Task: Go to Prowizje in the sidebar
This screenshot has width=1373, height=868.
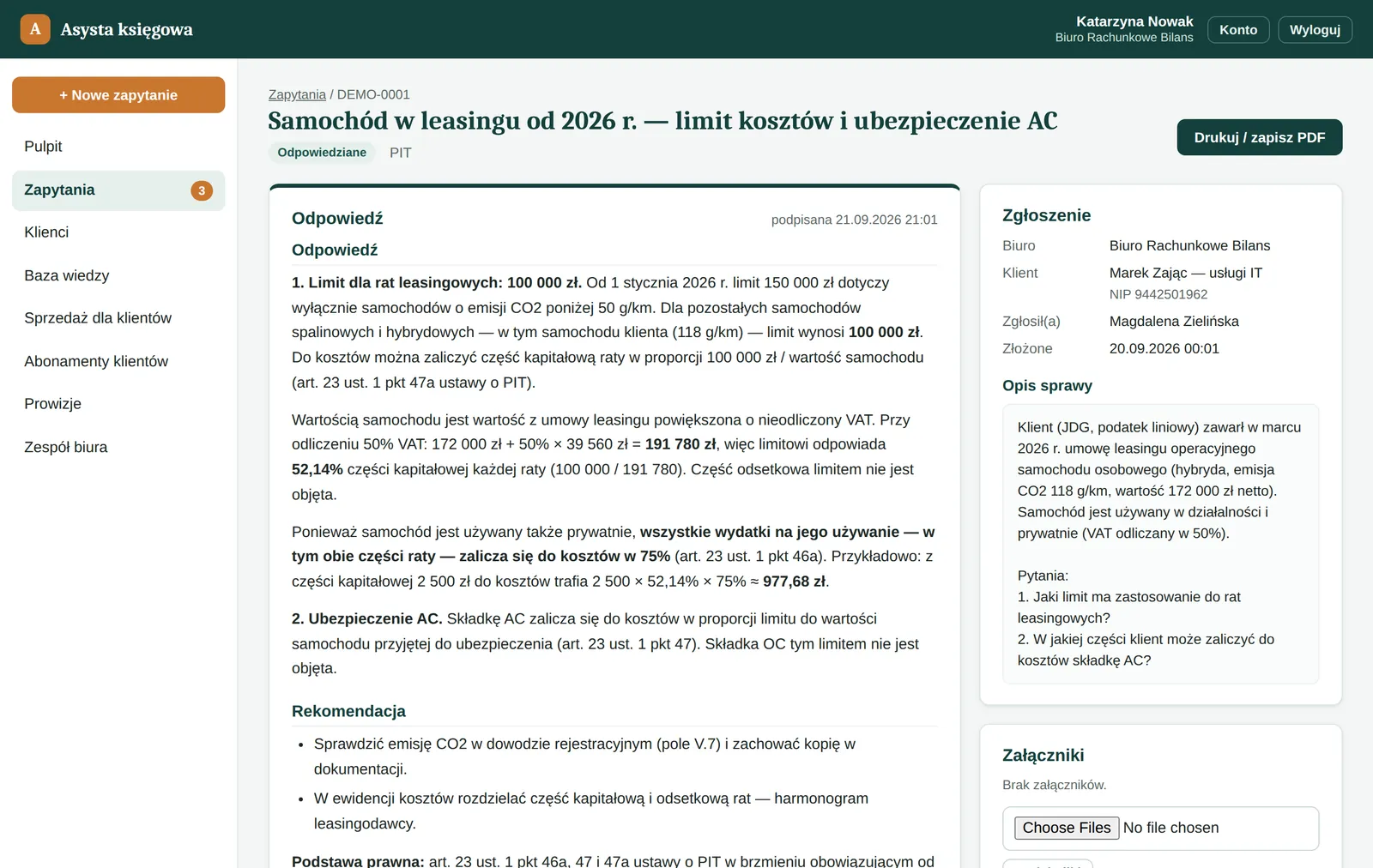Action: (x=118, y=404)
